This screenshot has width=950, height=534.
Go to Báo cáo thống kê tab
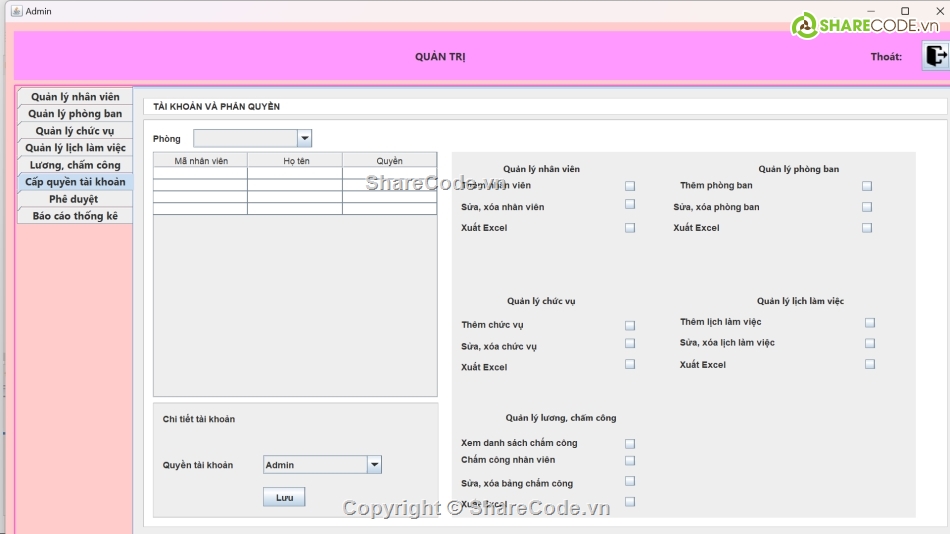coord(75,216)
